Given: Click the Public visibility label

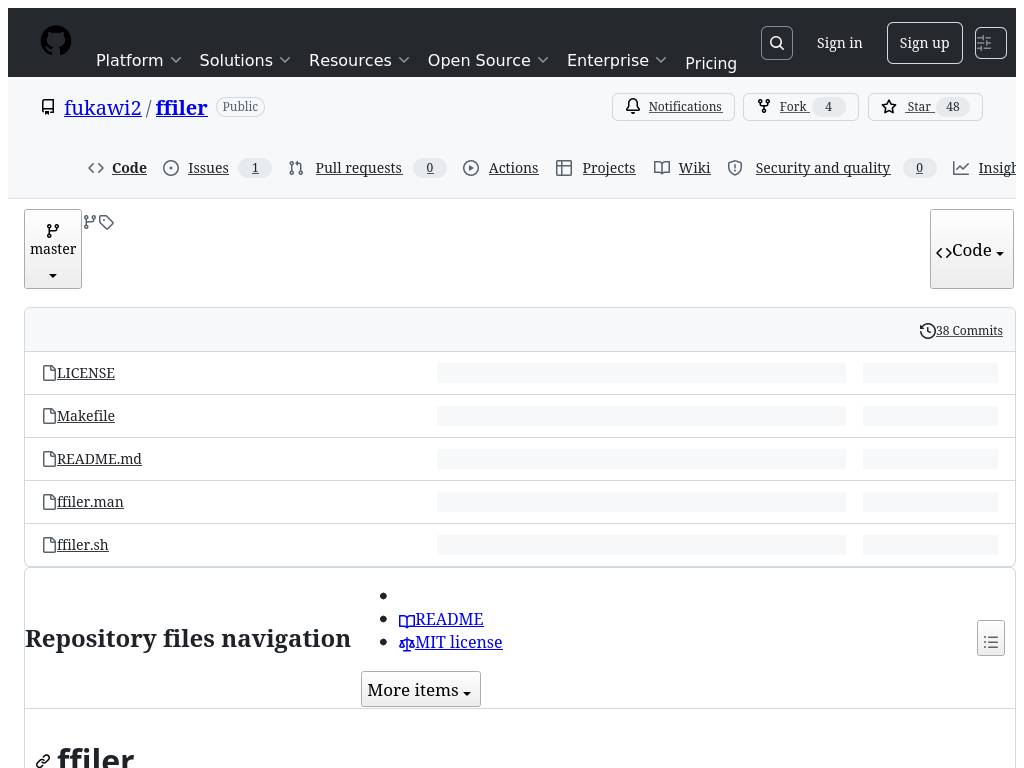Looking at the screenshot, I should (x=240, y=106).
